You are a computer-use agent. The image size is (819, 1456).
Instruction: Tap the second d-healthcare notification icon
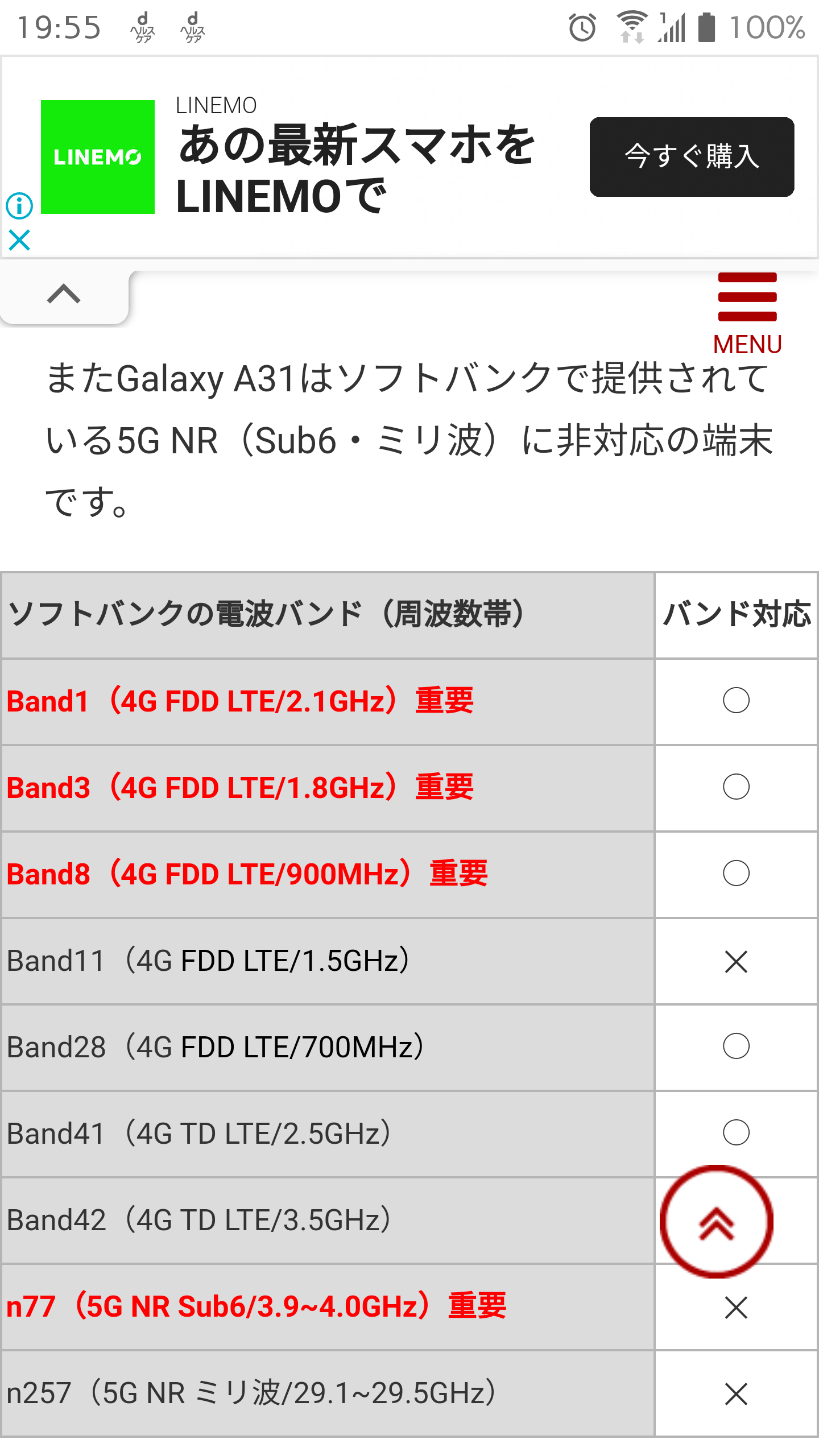click(192, 27)
